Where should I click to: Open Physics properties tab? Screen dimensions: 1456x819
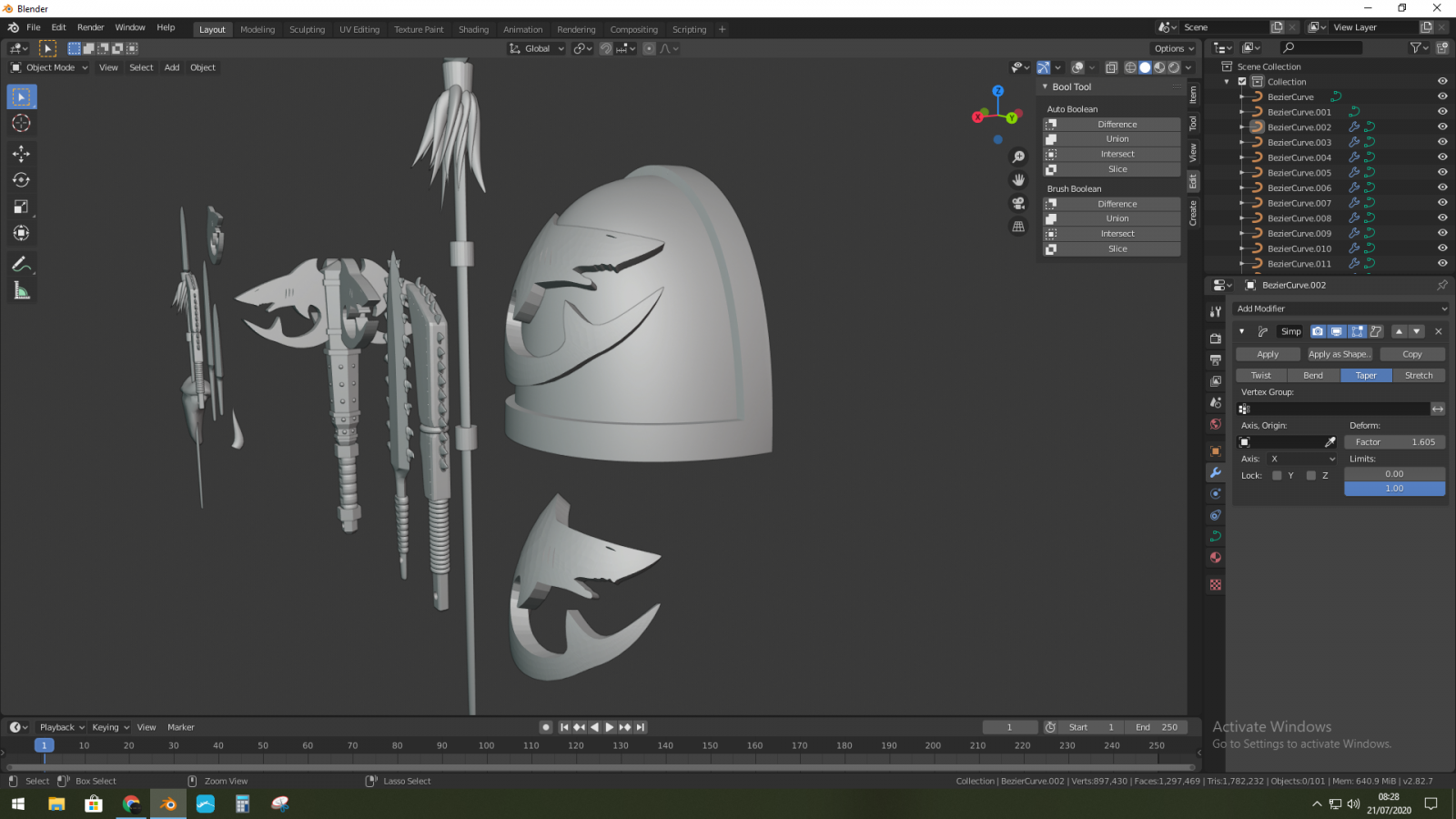tap(1215, 494)
